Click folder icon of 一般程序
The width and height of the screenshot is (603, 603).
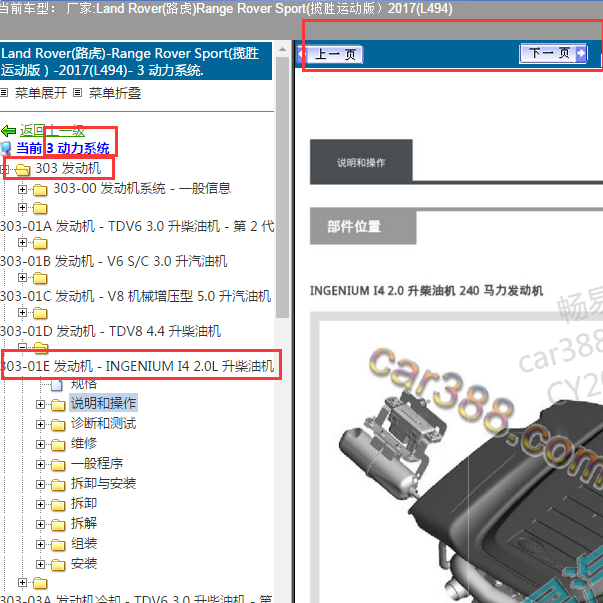tap(58, 465)
